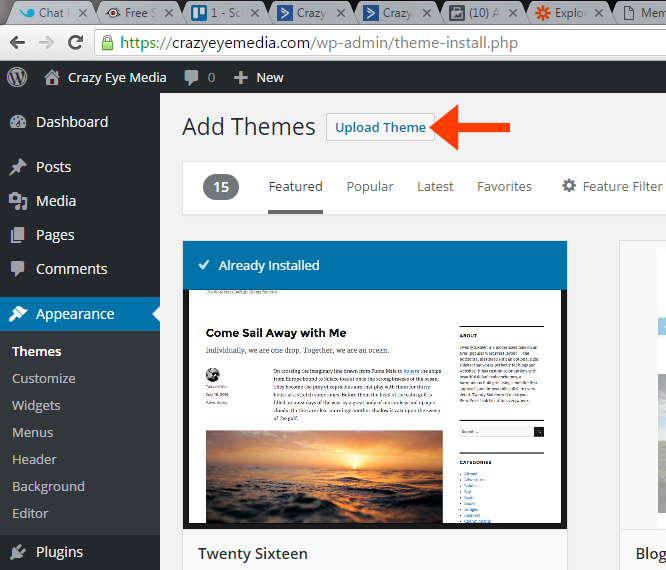666x570 pixels.
Task: Click the Already Installed banner
Action: (375, 265)
